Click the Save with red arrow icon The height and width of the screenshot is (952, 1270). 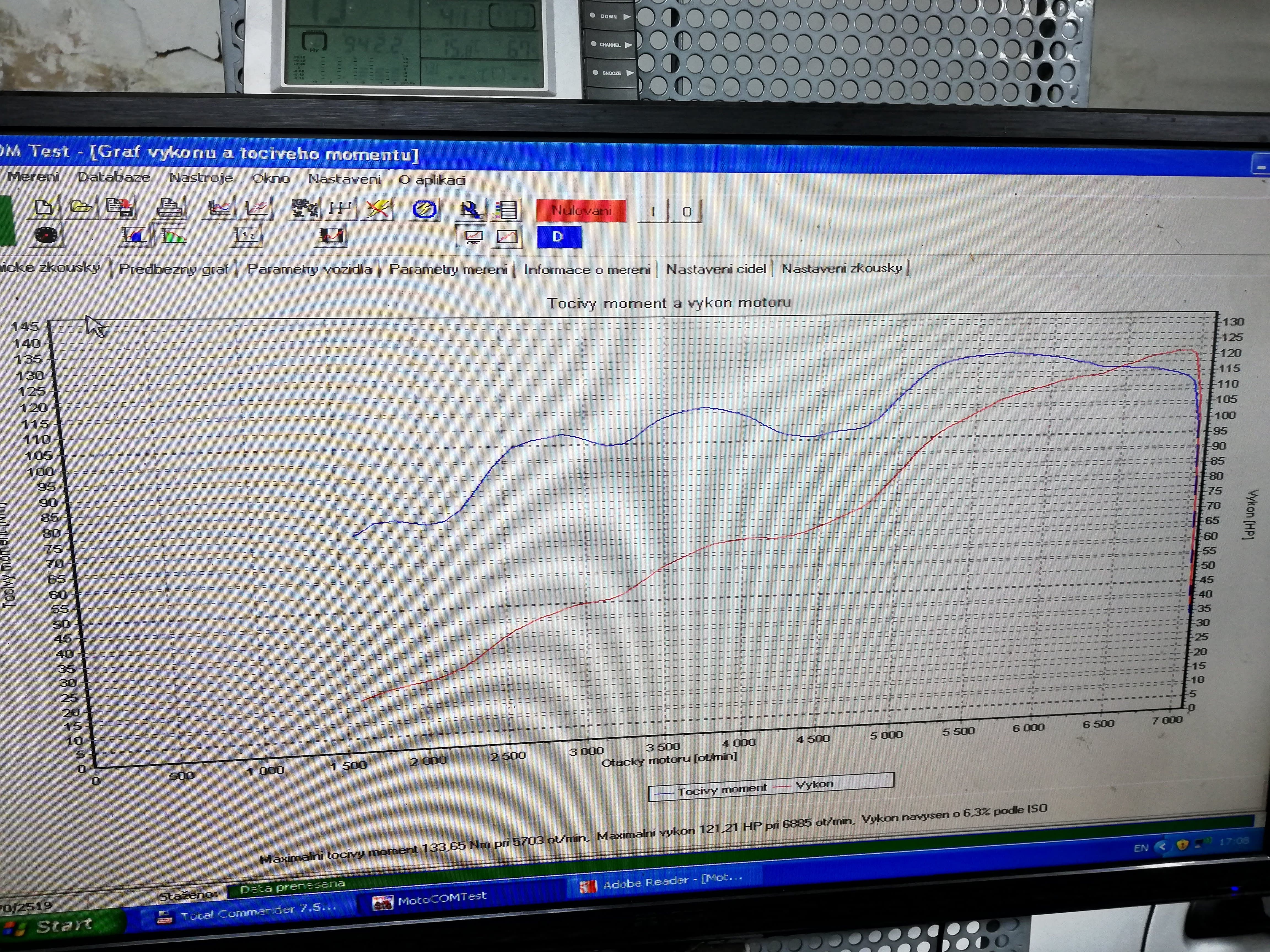(x=120, y=208)
